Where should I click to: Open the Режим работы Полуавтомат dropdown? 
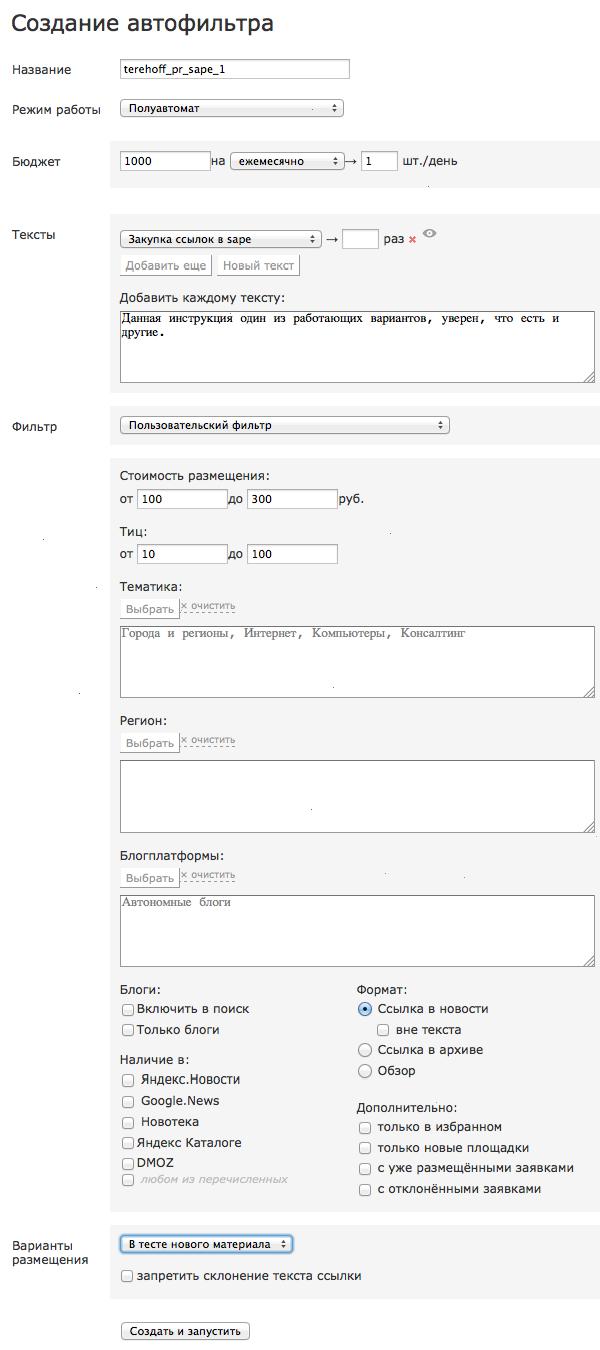coord(231,108)
